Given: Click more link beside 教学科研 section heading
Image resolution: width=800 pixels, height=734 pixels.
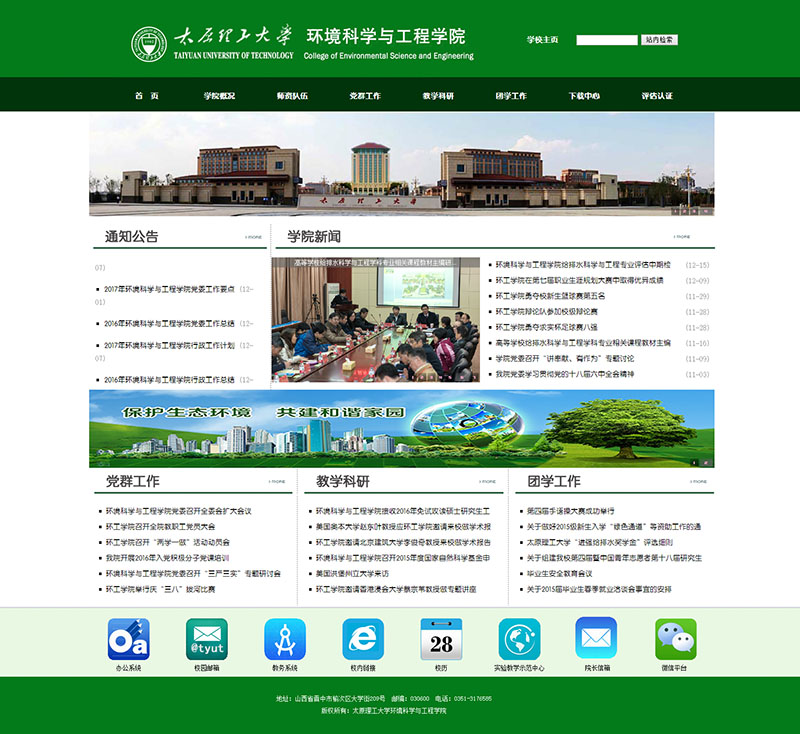Looking at the screenshot, I should pos(487,482).
